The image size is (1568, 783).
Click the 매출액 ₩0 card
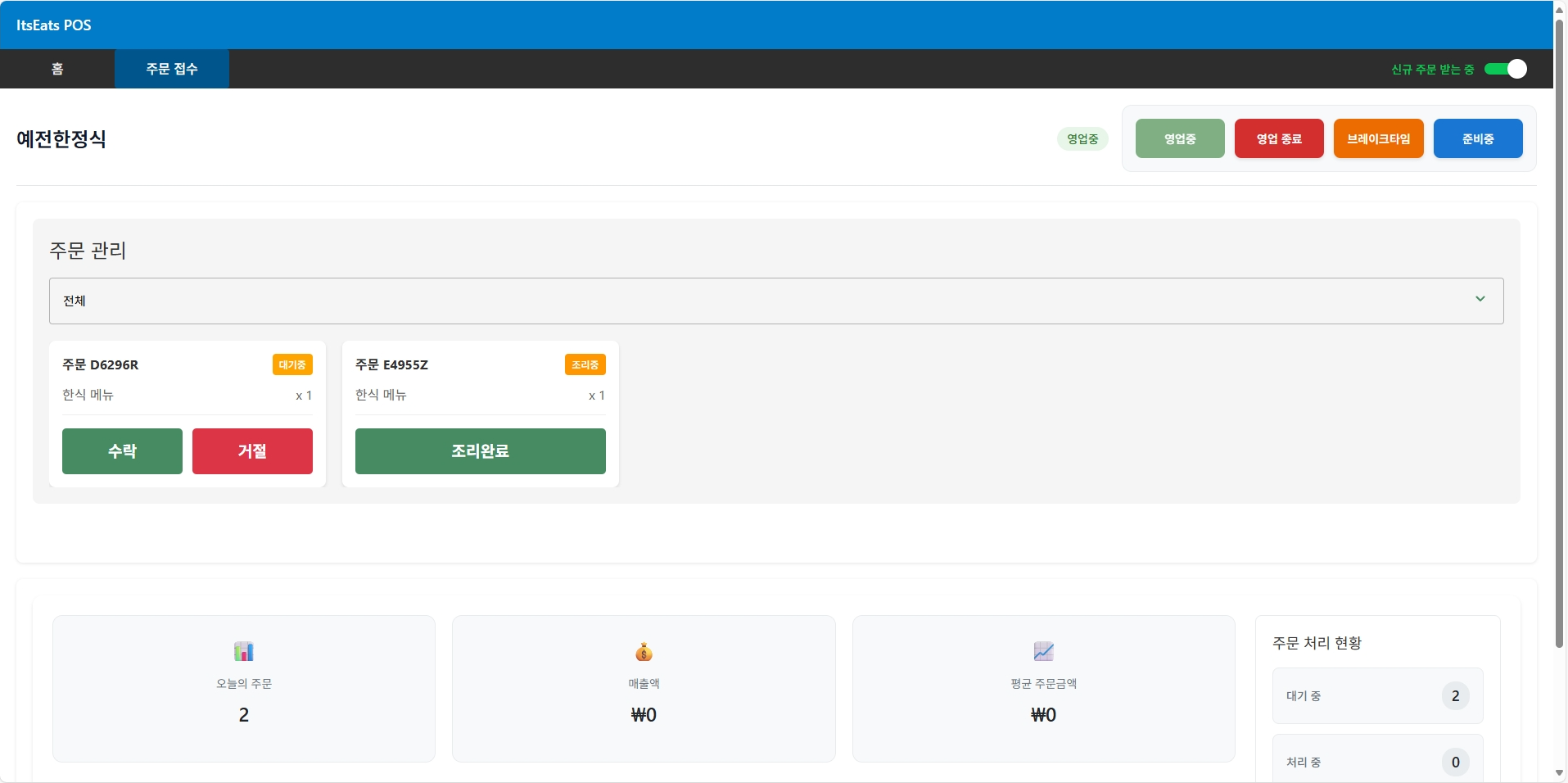[644, 689]
